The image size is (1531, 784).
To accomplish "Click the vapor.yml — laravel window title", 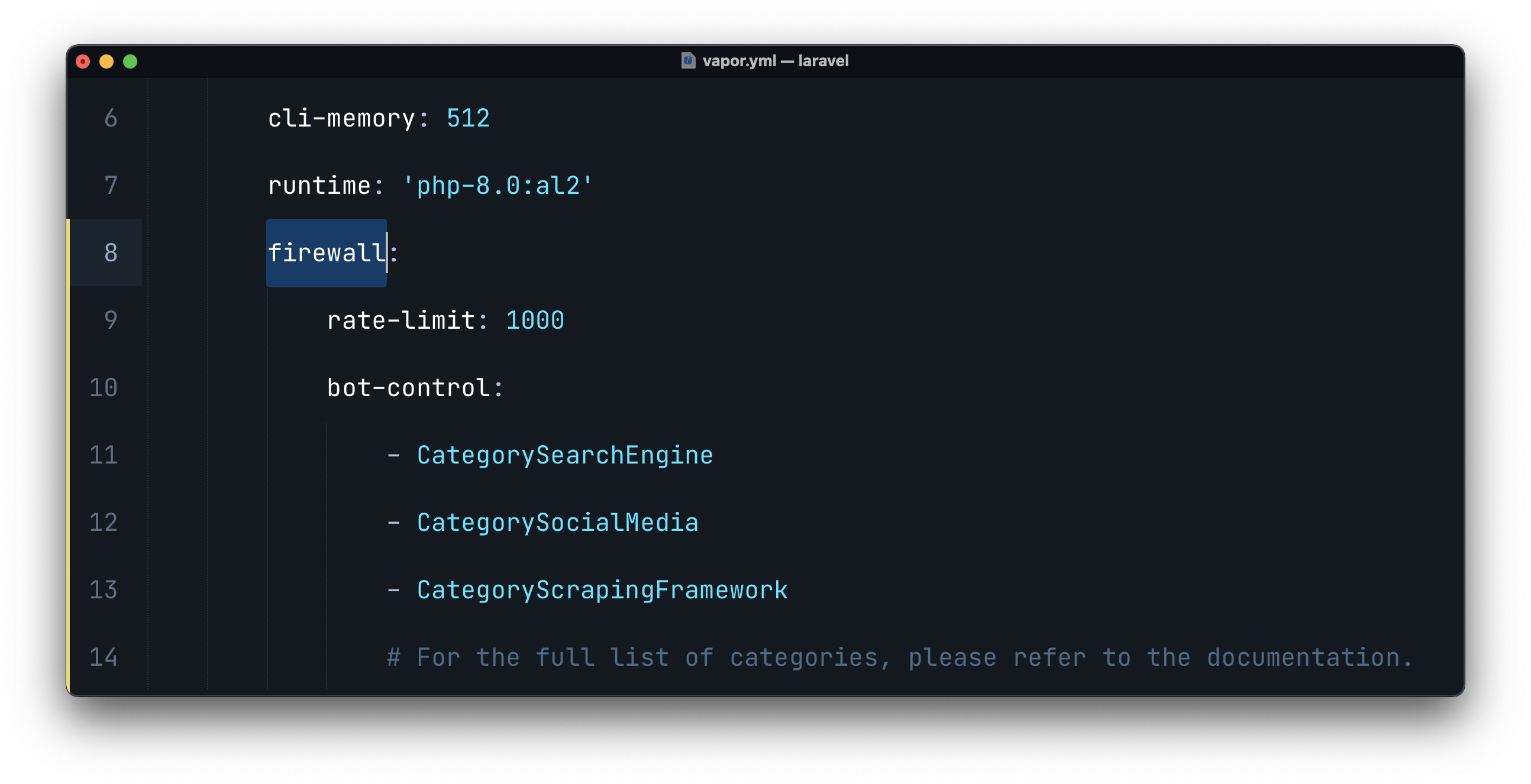I will (775, 60).
